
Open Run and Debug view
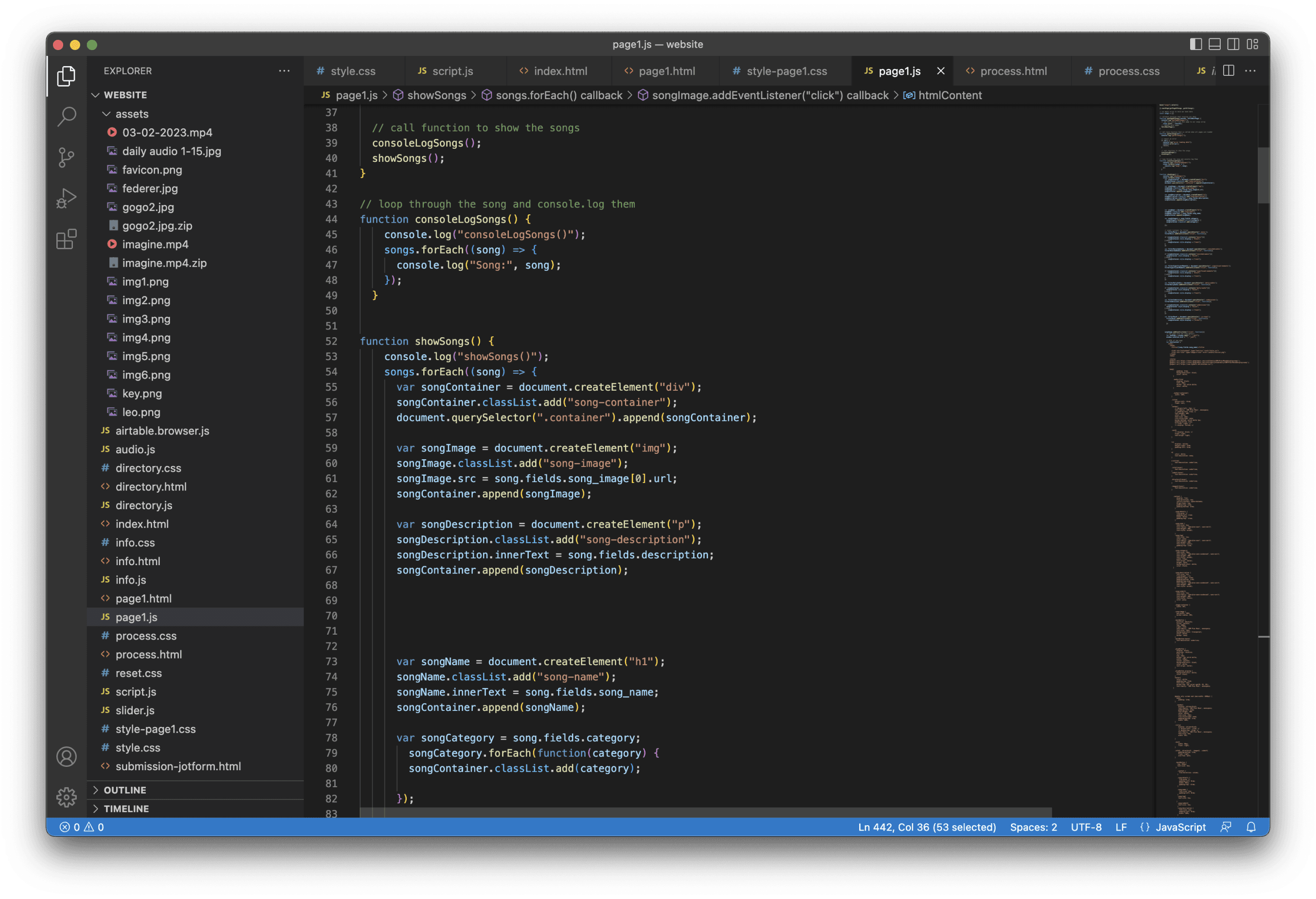[x=66, y=198]
